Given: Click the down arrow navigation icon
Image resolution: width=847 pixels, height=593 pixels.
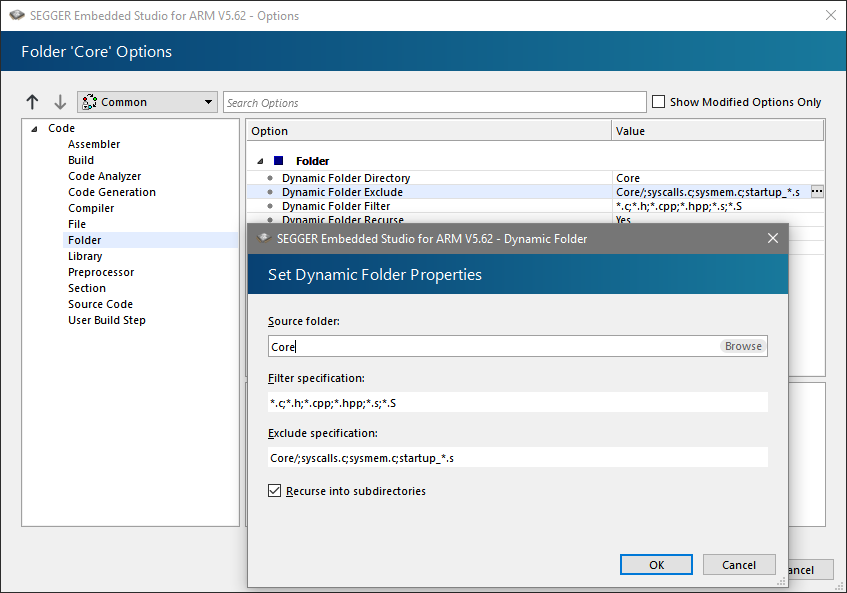Looking at the screenshot, I should click(x=60, y=102).
